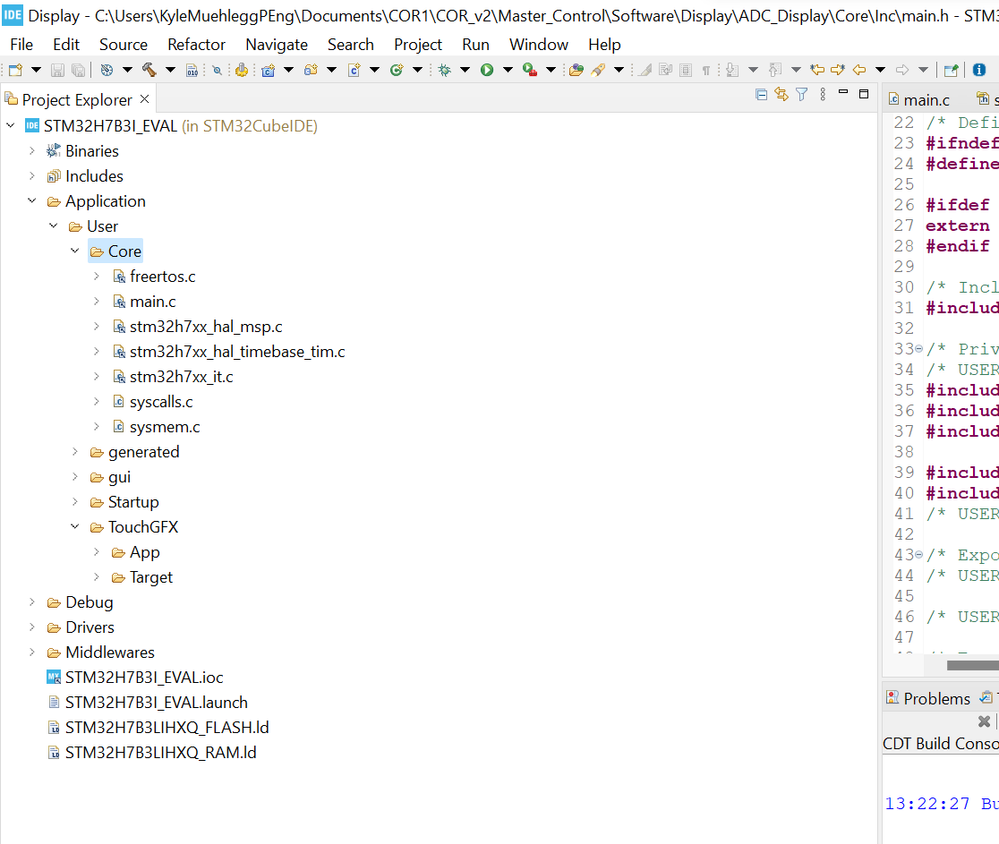
Task: Collapse the Application folder
Action: 32,201
